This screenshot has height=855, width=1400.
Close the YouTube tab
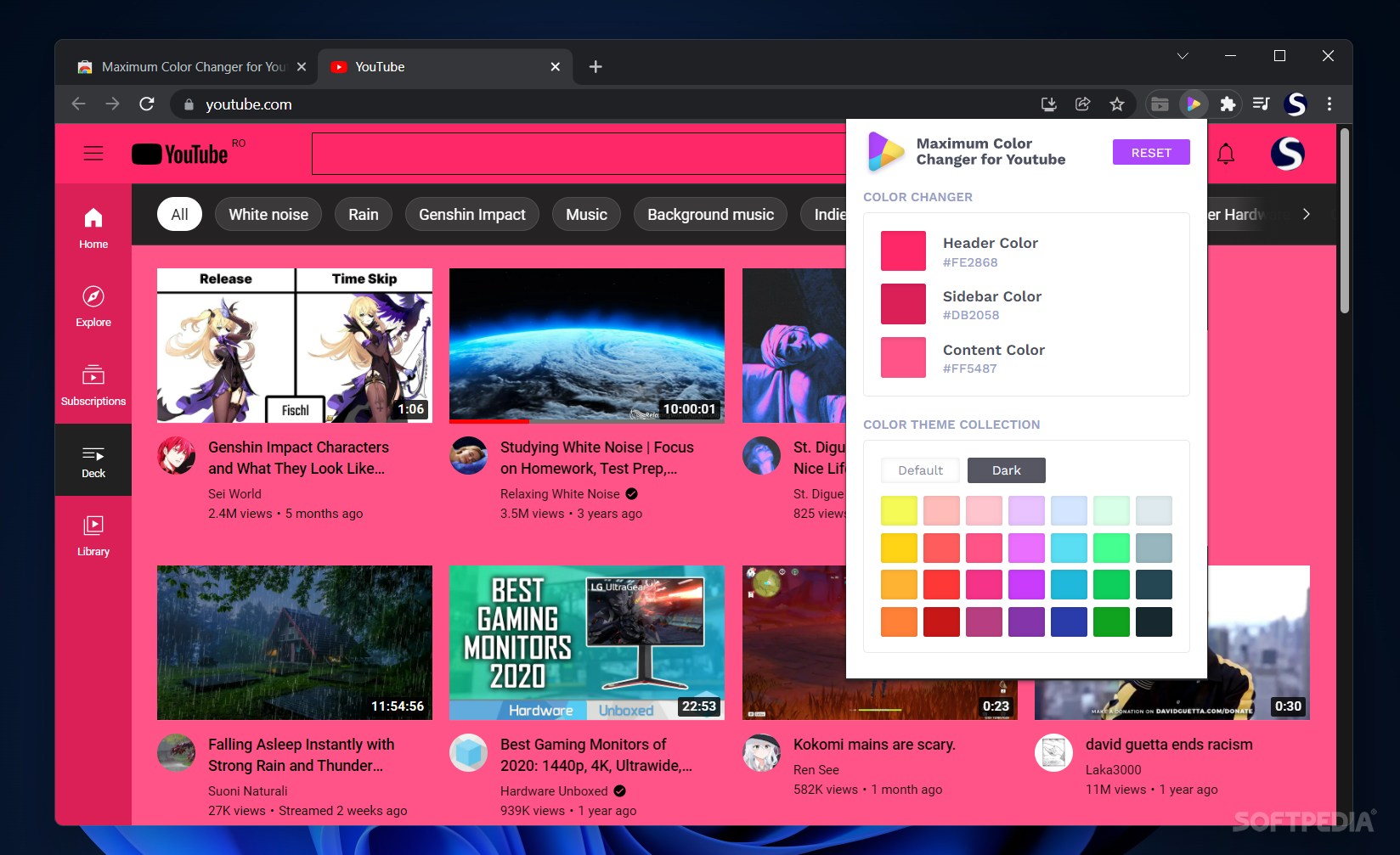[x=556, y=66]
